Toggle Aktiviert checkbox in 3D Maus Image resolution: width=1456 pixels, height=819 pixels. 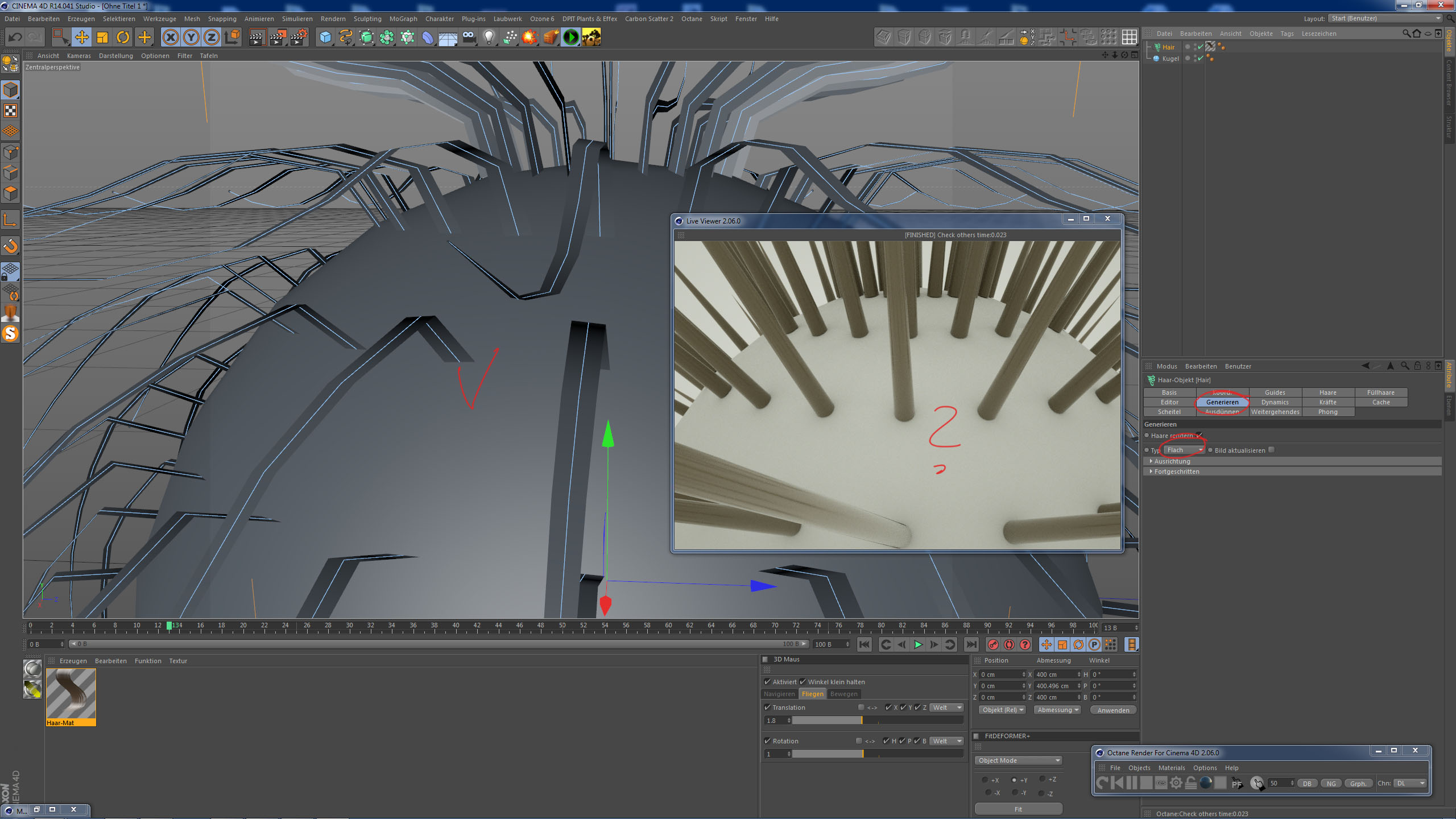[767, 682]
